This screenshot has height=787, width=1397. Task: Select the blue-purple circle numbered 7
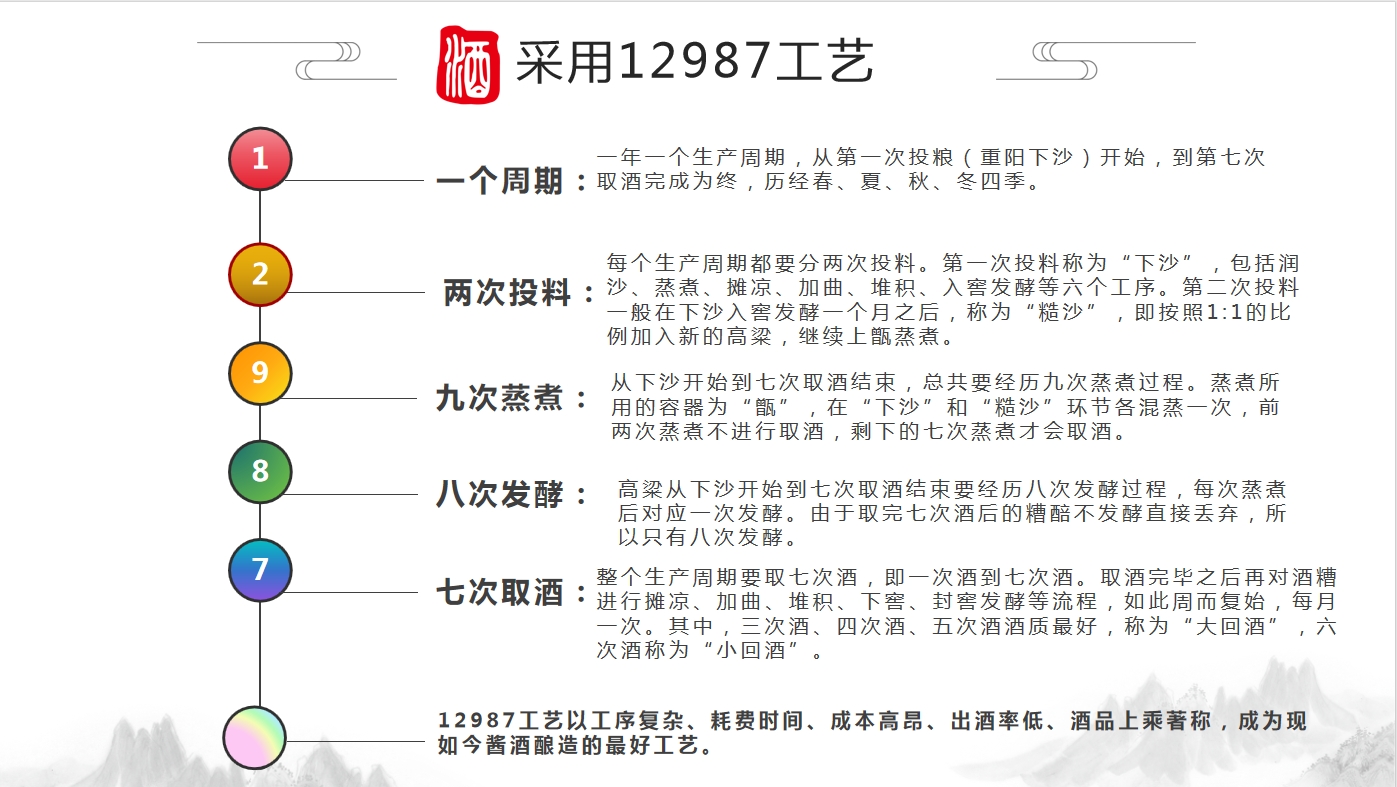tap(260, 569)
